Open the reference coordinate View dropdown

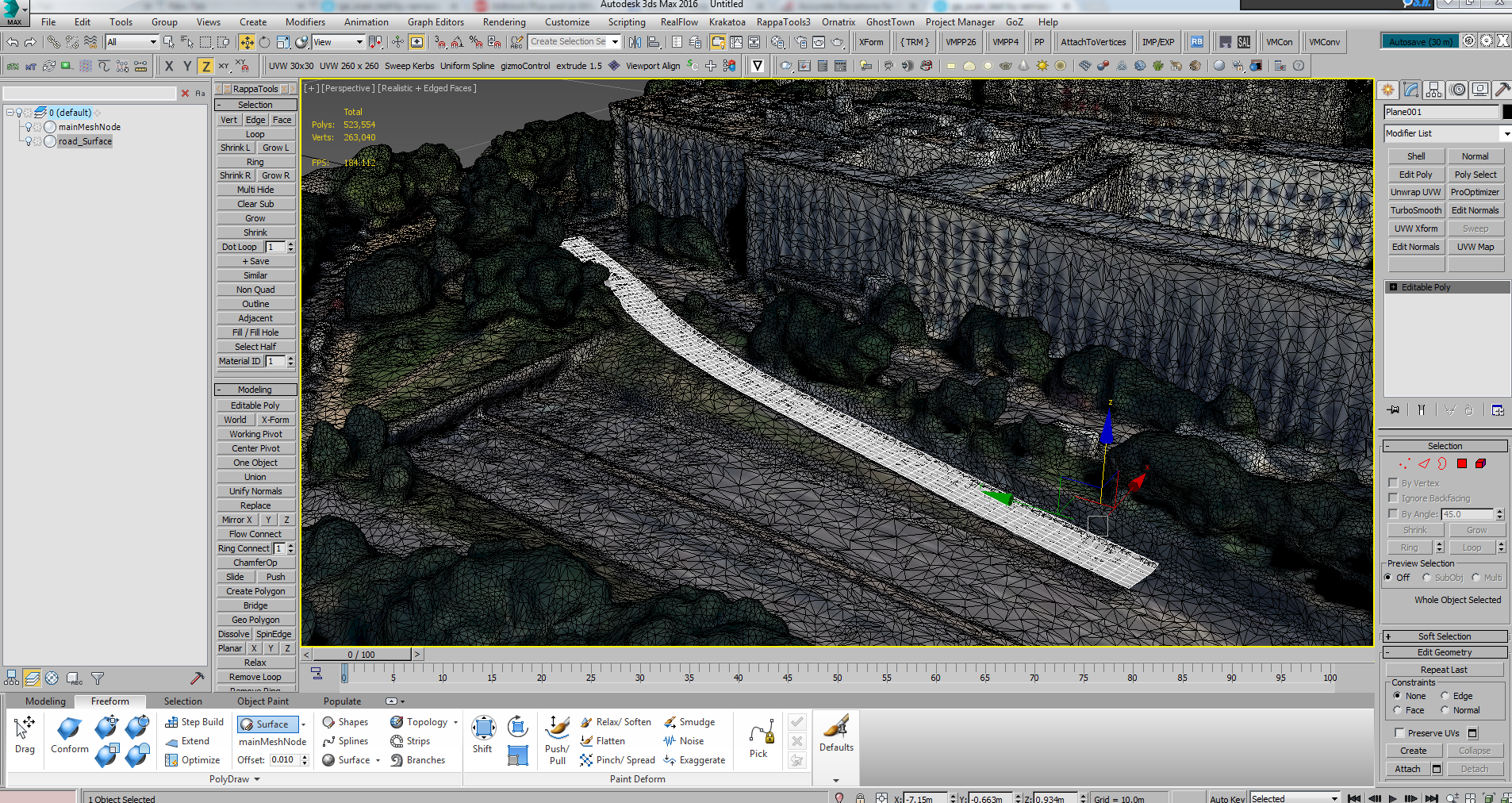(x=339, y=42)
